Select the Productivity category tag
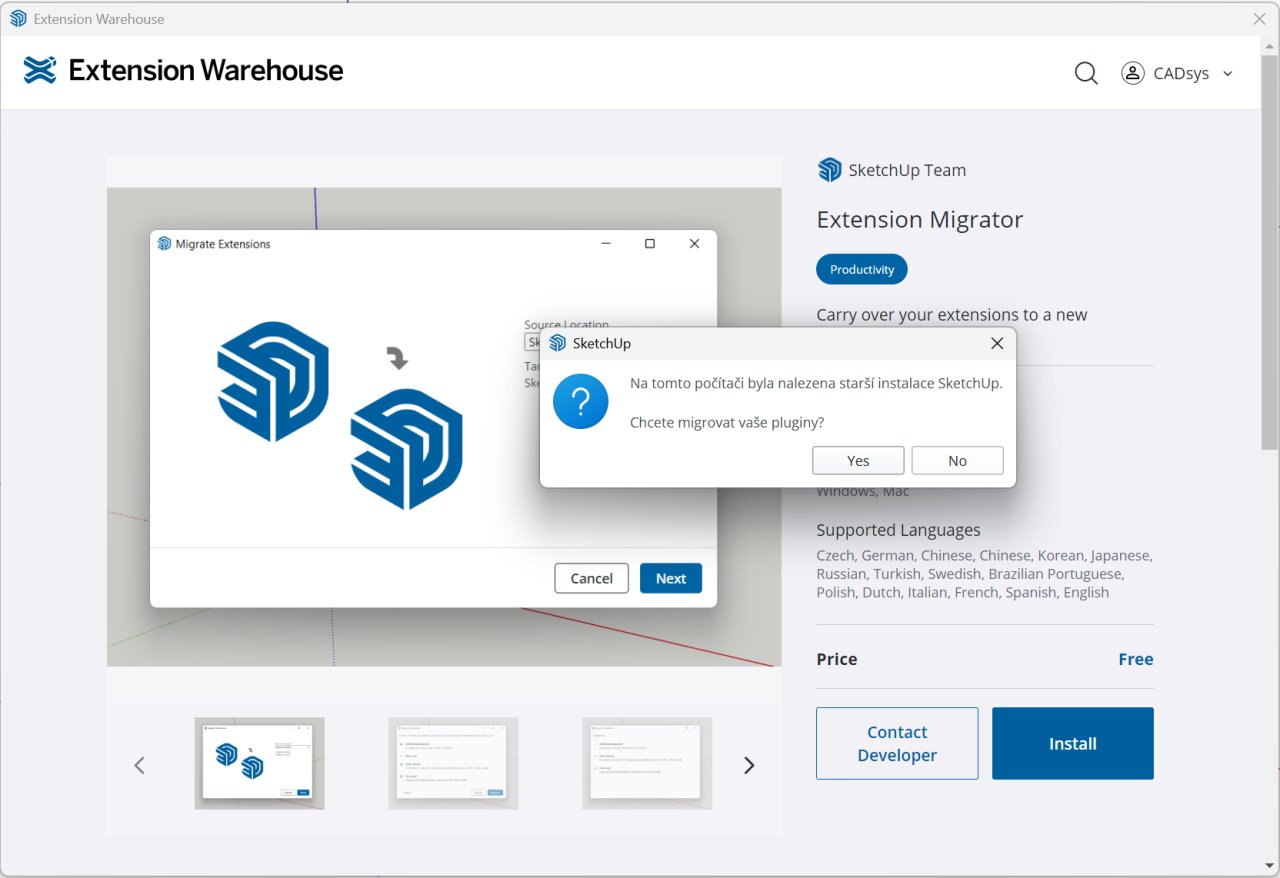 coord(861,269)
